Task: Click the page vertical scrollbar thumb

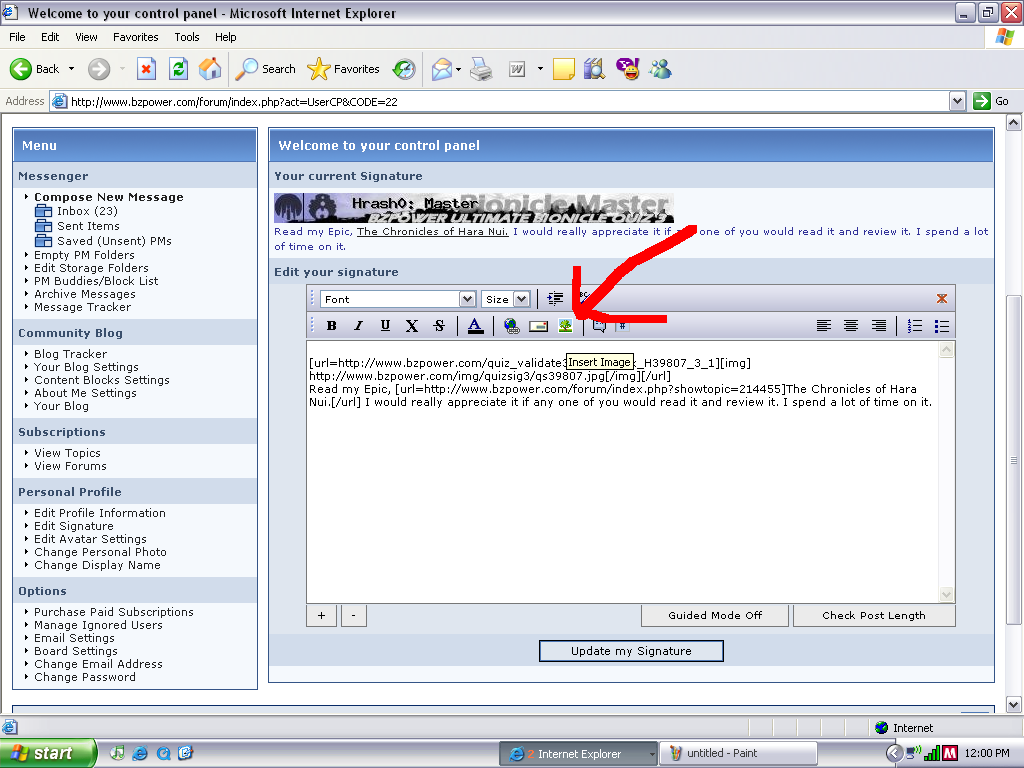Action: [1014, 460]
